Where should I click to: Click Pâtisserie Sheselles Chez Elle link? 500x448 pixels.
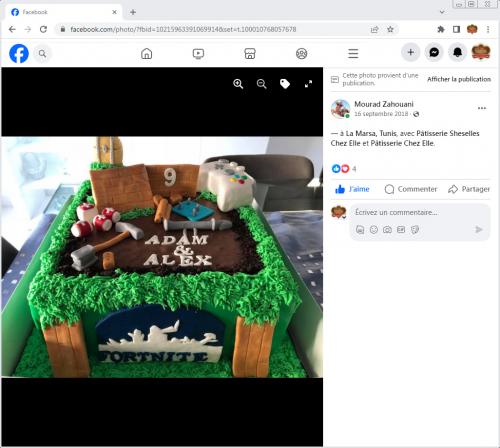[x=404, y=138]
